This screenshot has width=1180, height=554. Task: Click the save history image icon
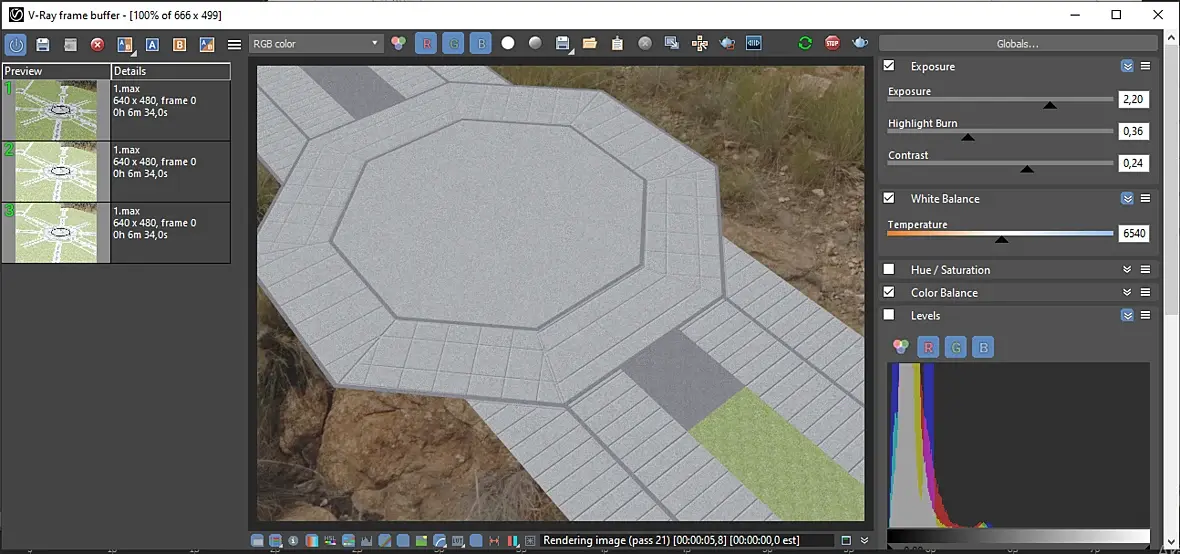(43, 44)
